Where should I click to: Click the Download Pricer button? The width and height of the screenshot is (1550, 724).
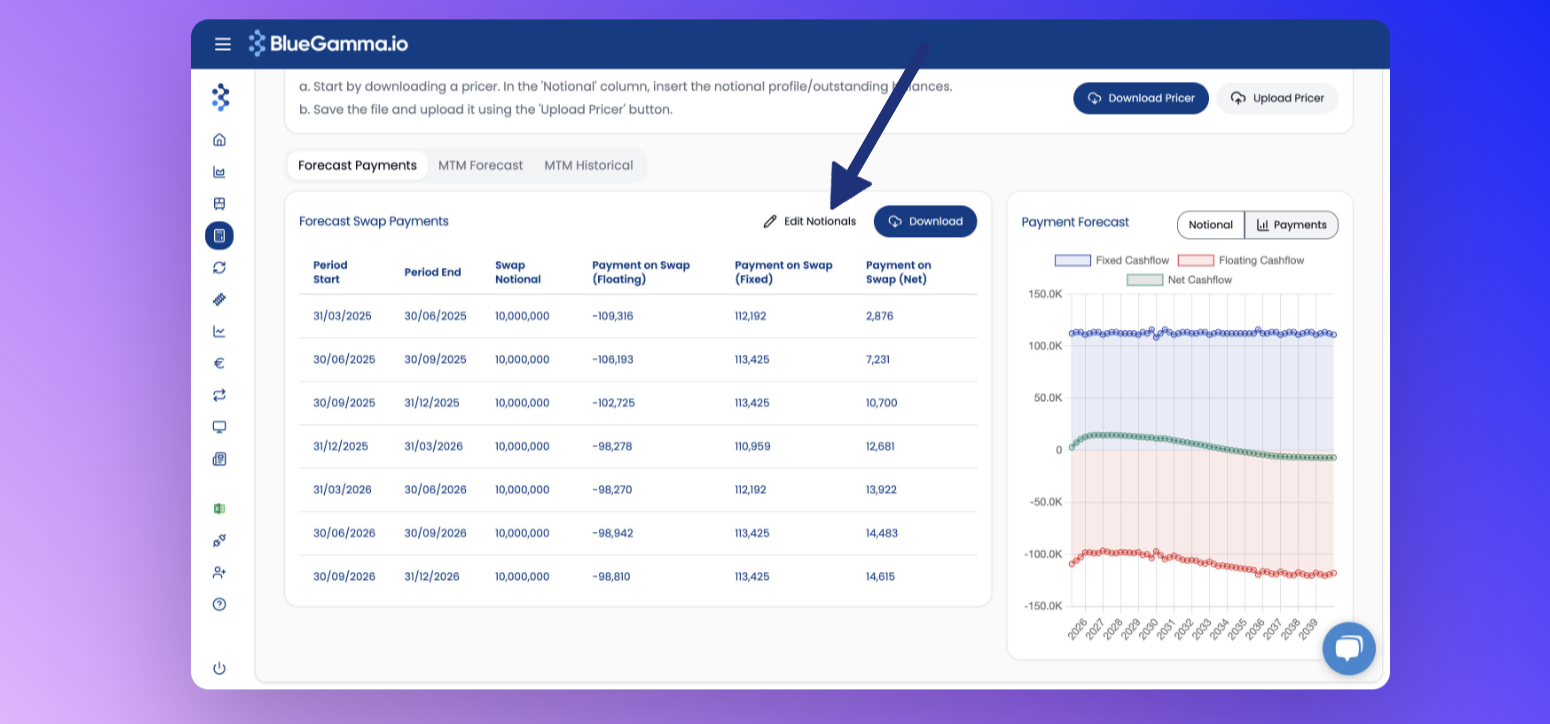point(1141,98)
